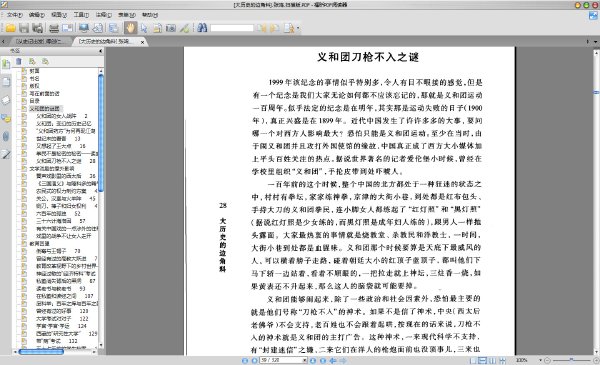Click the find next result icon

[x=274, y=28]
